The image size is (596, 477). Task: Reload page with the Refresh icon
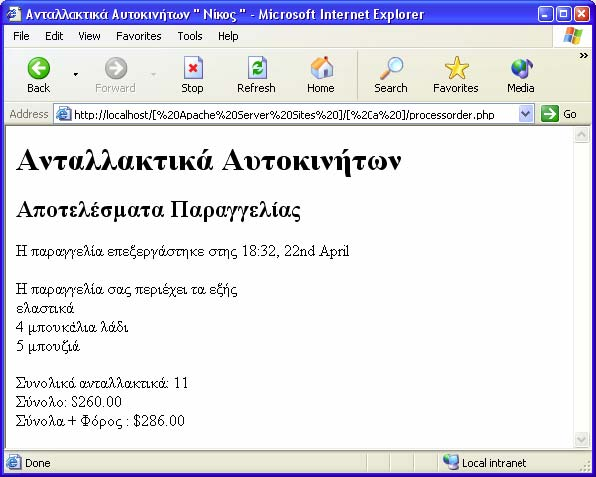pos(257,68)
